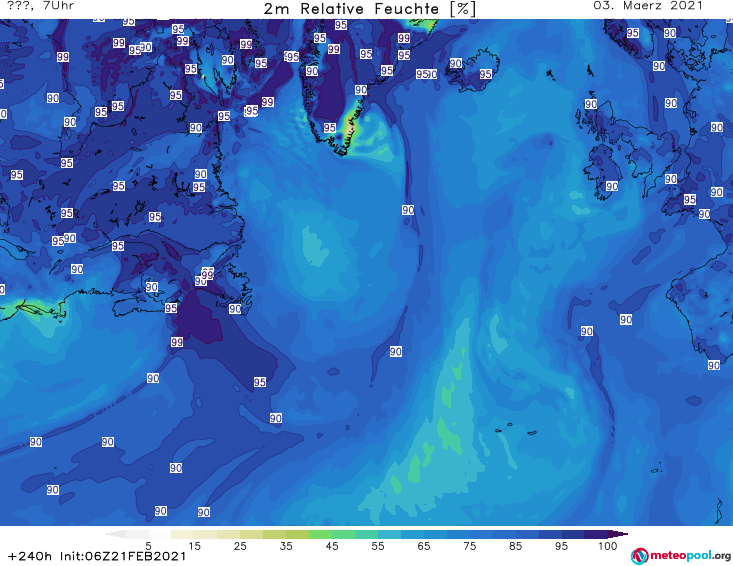Click the date '03. Maerz 2021'

pyautogui.click(x=648, y=6)
